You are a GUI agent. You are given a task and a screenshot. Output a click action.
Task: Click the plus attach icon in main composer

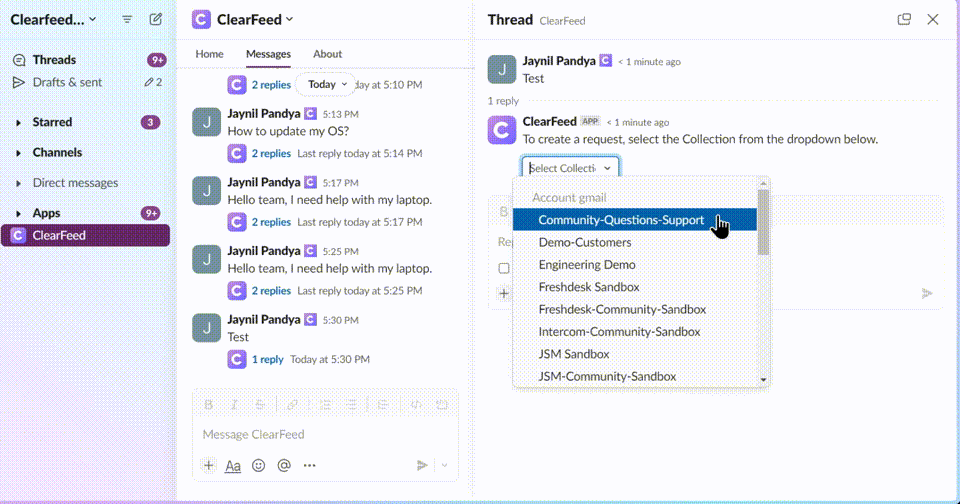point(208,465)
